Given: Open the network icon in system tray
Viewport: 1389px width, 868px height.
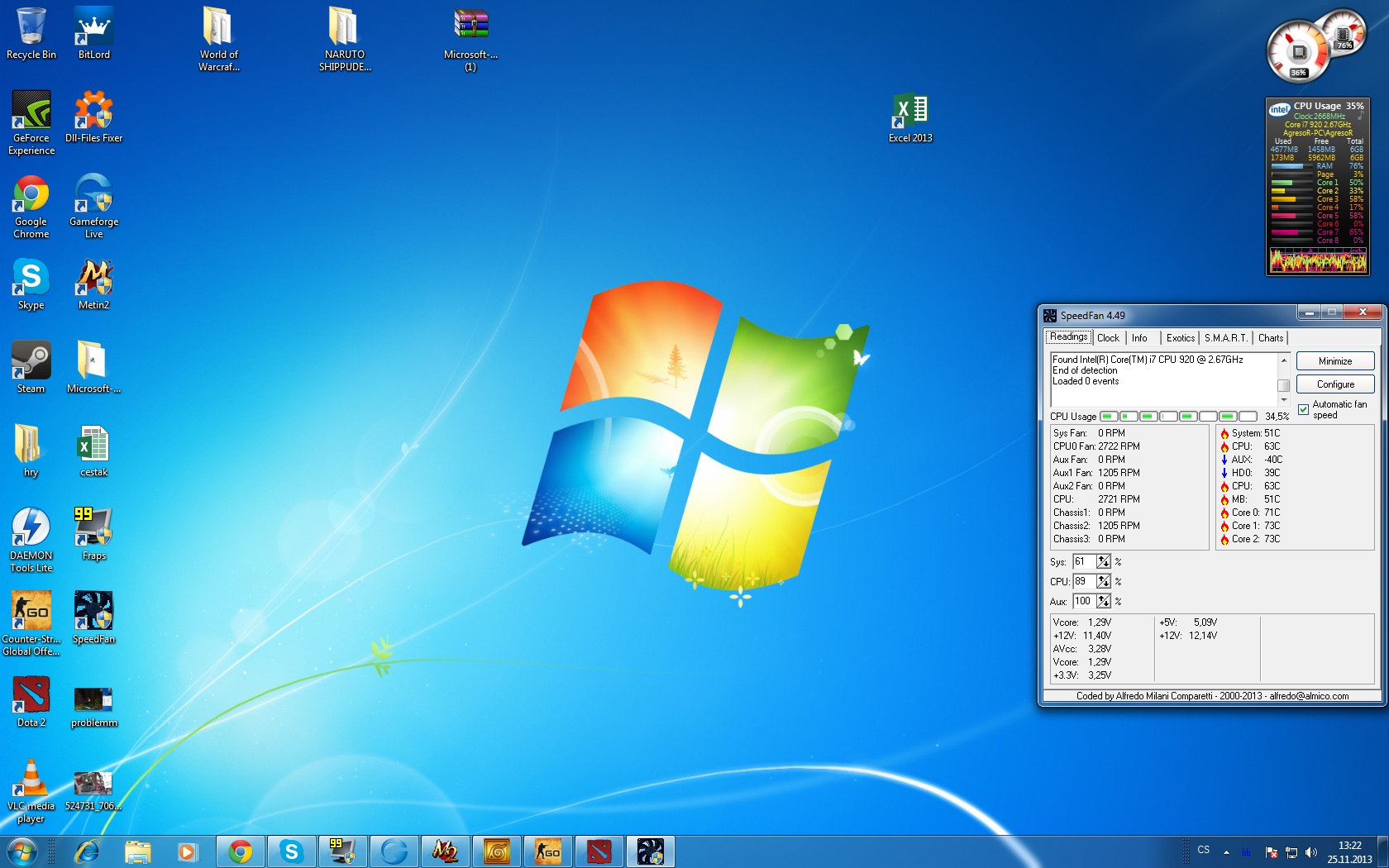Looking at the screenshot, I should (1291, 852).
